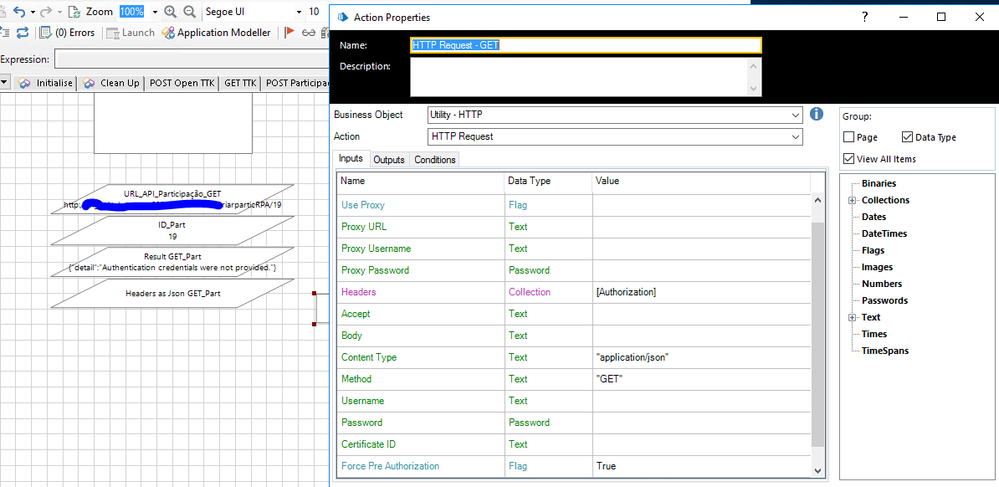Switch to the Conditions tab
The height and width of the screenshot is (487, 999).
point(435,160)
